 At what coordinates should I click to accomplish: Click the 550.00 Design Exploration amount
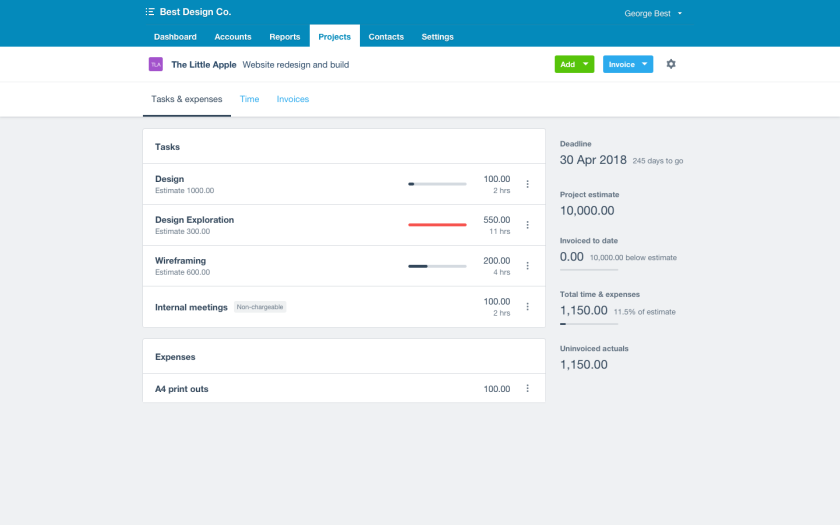point(497,220)
